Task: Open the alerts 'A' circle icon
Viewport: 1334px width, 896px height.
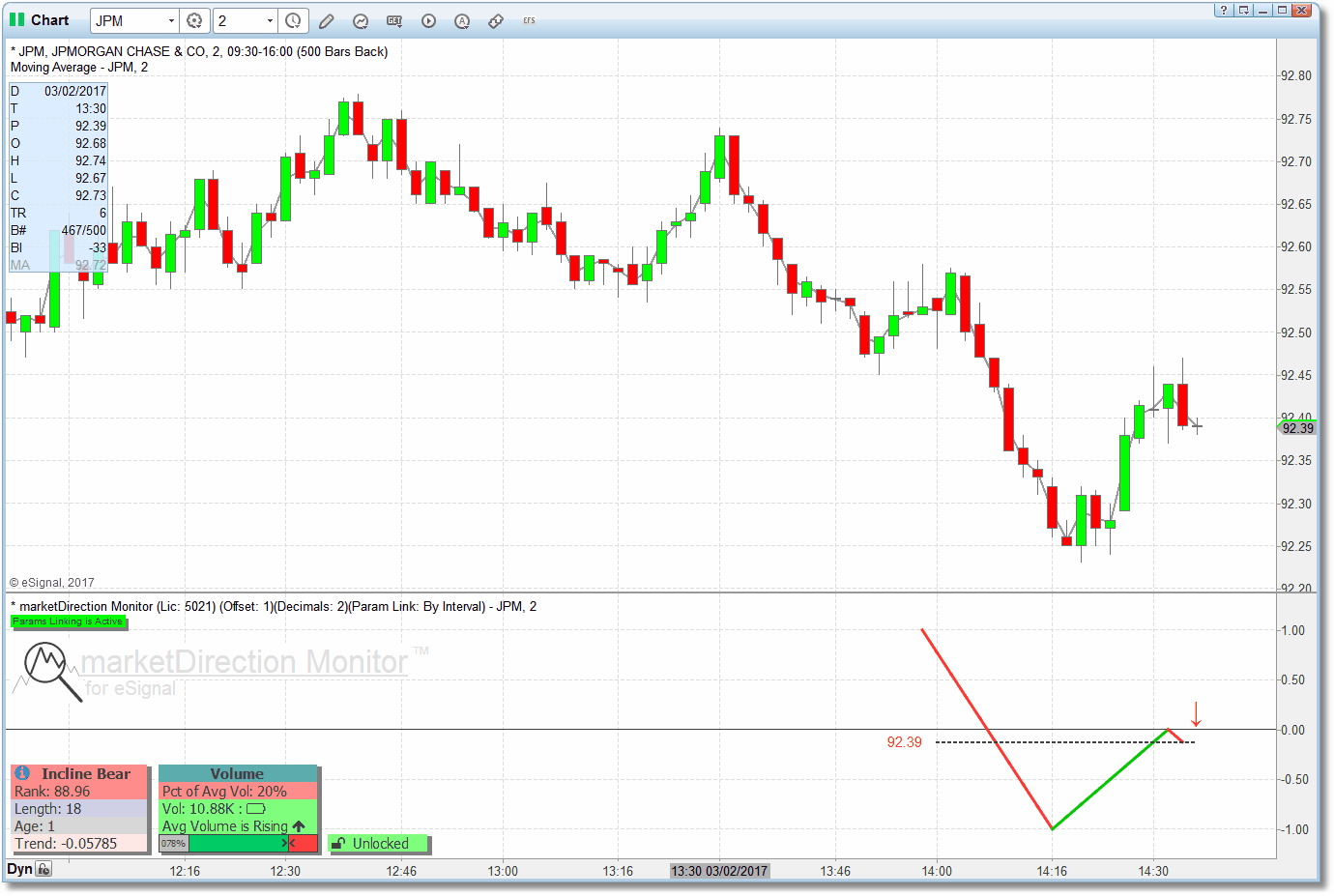Action: coord(462,20)
